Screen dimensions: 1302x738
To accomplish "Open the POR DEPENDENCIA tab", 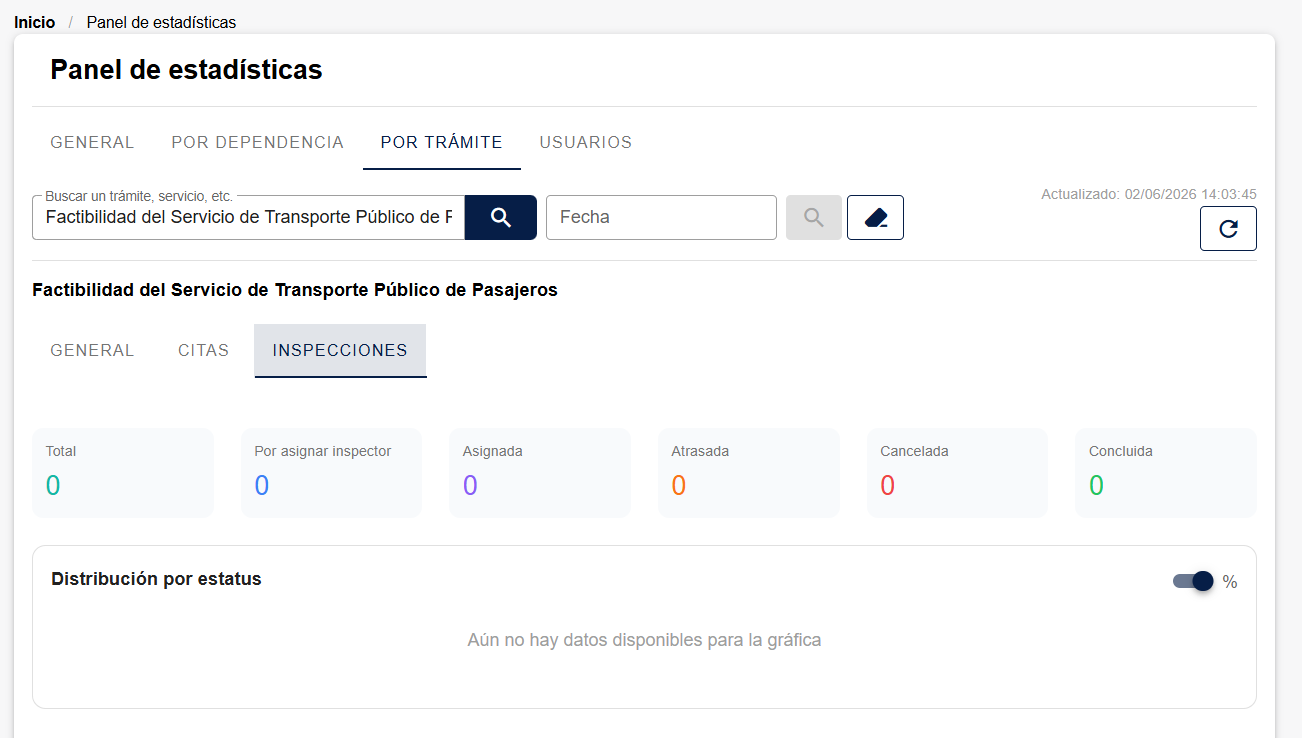I will 258,142.
